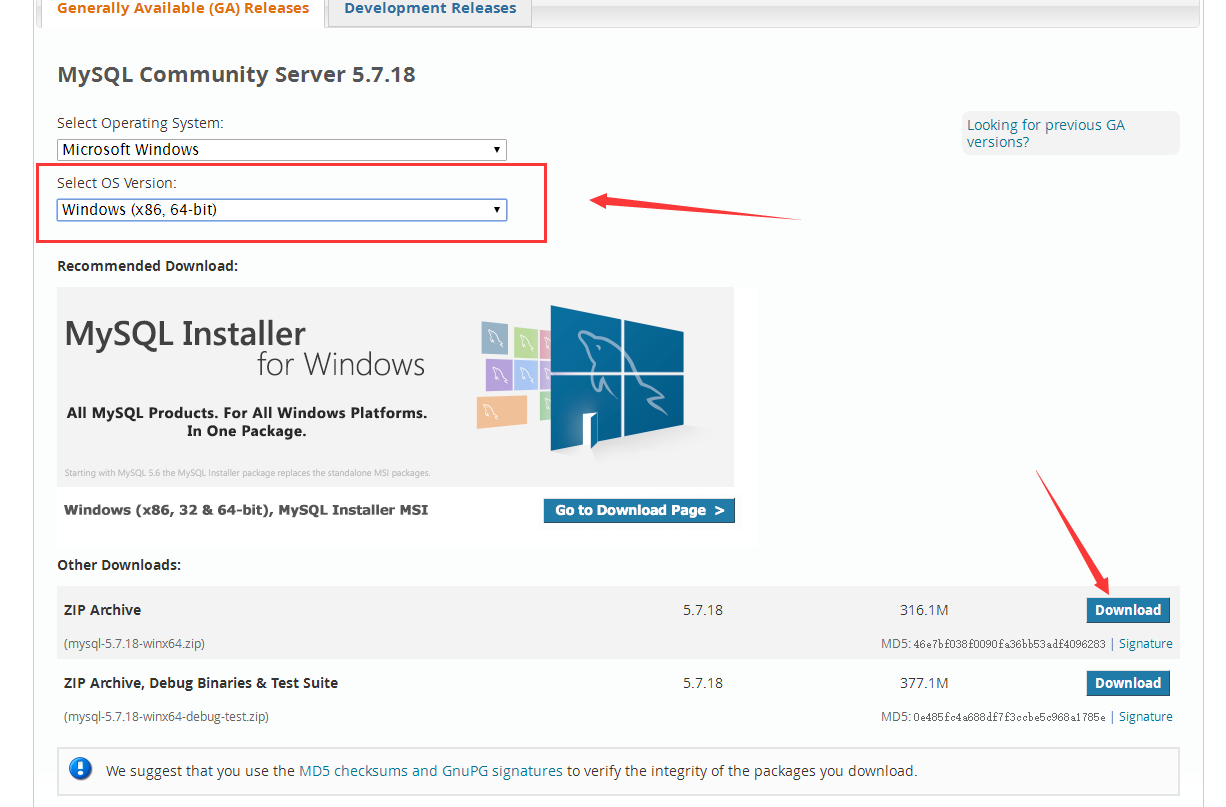
Task: Open Signature link for mysql-5.7.18-winx64.zip
Action: pos(1145,644)
